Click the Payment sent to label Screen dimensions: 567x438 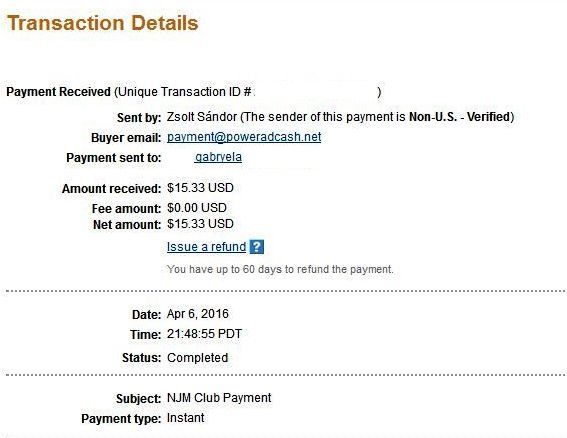114,158
